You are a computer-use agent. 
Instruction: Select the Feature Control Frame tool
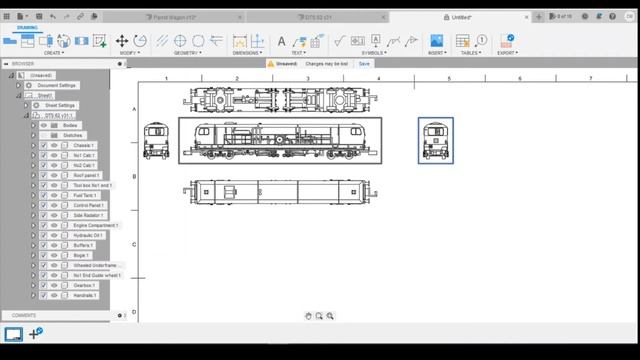coord(358,41)
